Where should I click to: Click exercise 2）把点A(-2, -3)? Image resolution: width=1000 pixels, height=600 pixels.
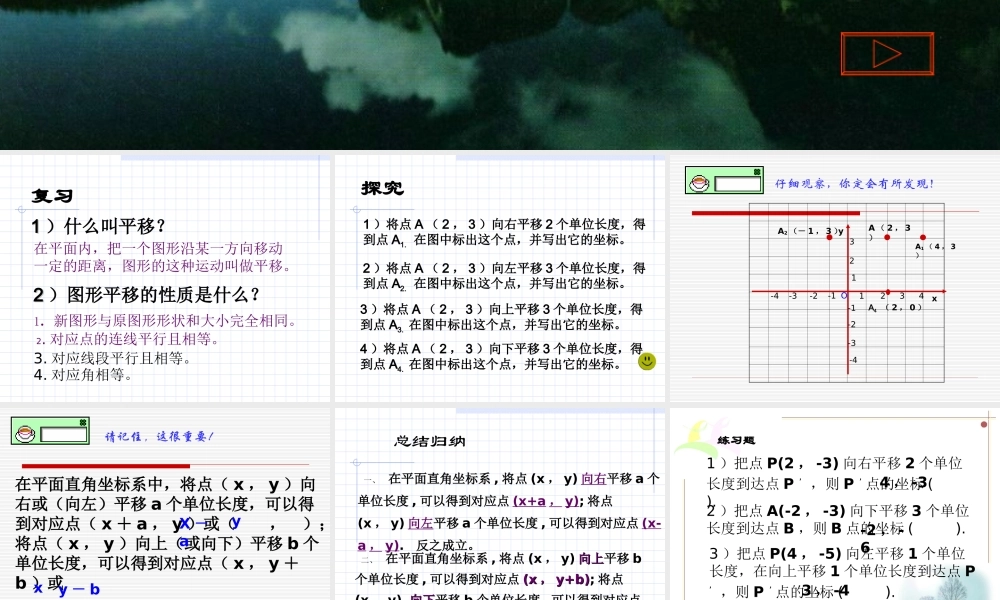tap(837, 520)
